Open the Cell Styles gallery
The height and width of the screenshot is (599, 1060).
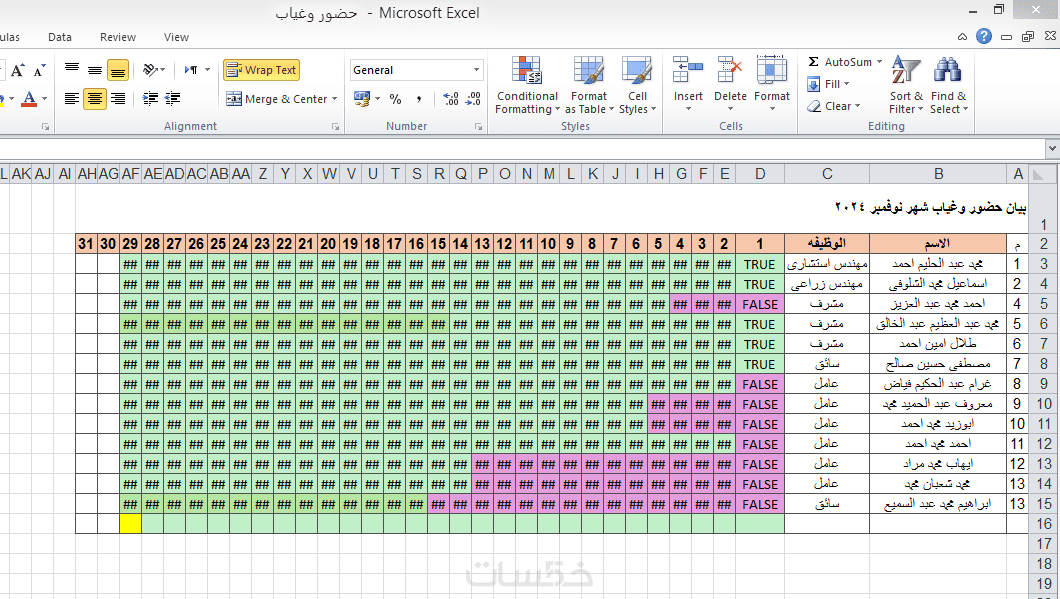[637, 85]
